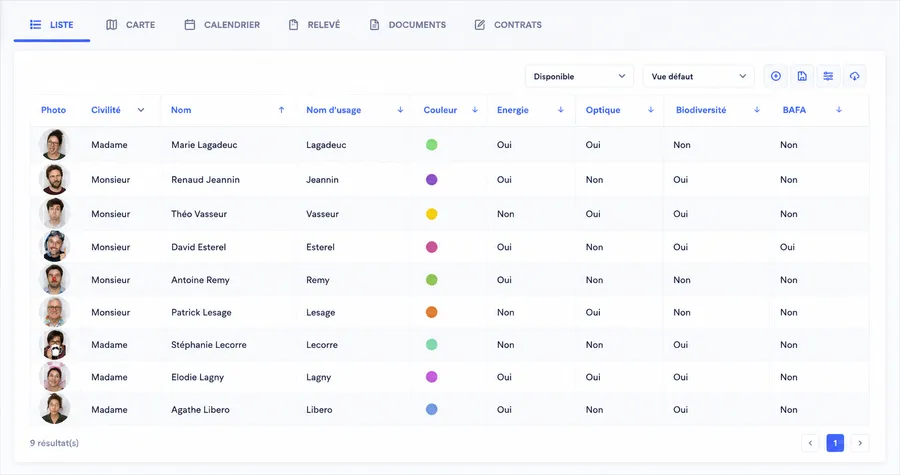The width and height of the screenshot is (900, 475).
Task: Sort by Couleur column arrow
Action: click(x=475, y=110)
